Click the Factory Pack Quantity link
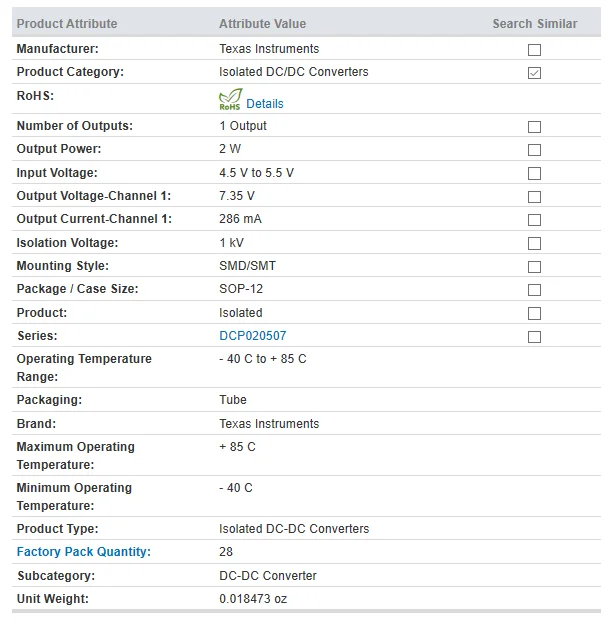The image size is (609, 623). pos(84,551)
